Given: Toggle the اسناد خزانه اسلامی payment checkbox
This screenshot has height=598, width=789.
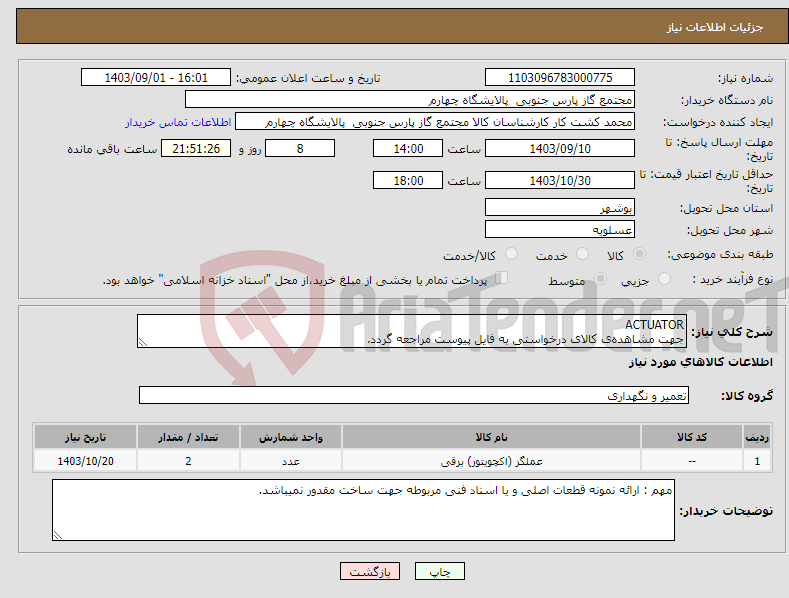Looking at the screenshot, I should (x=502, y=278).
